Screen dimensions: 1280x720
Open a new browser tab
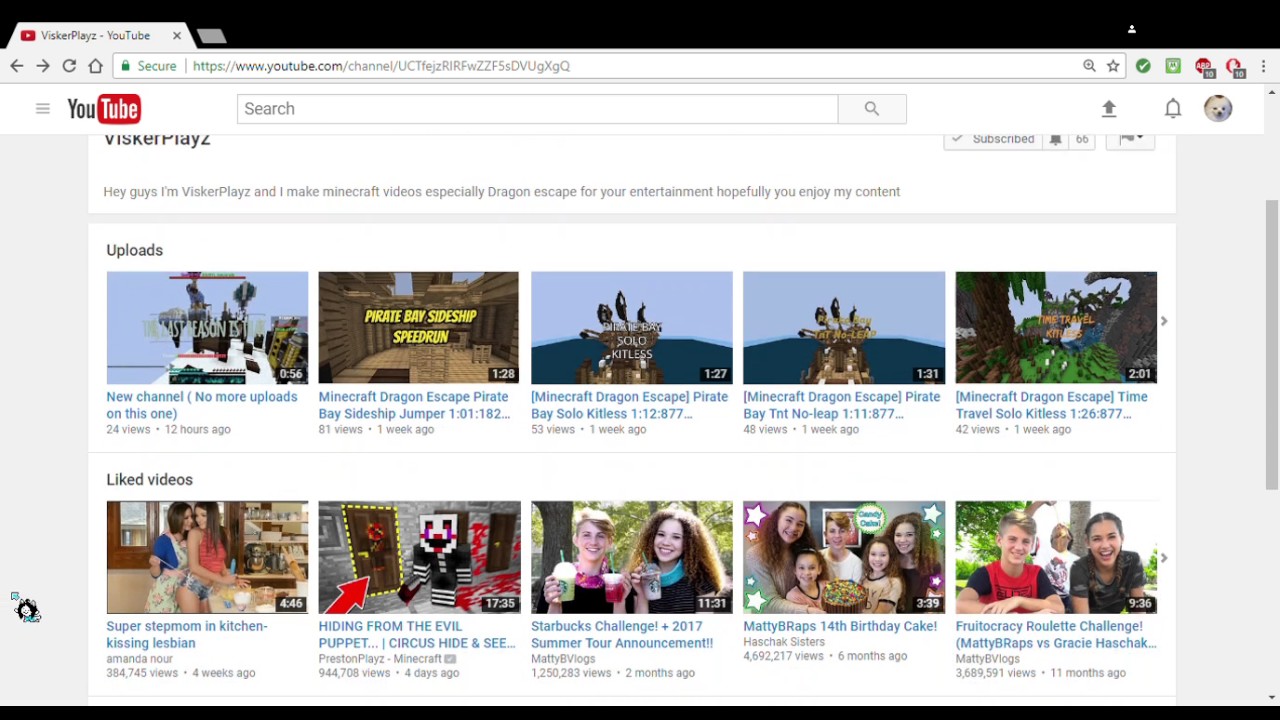[212, 36]
